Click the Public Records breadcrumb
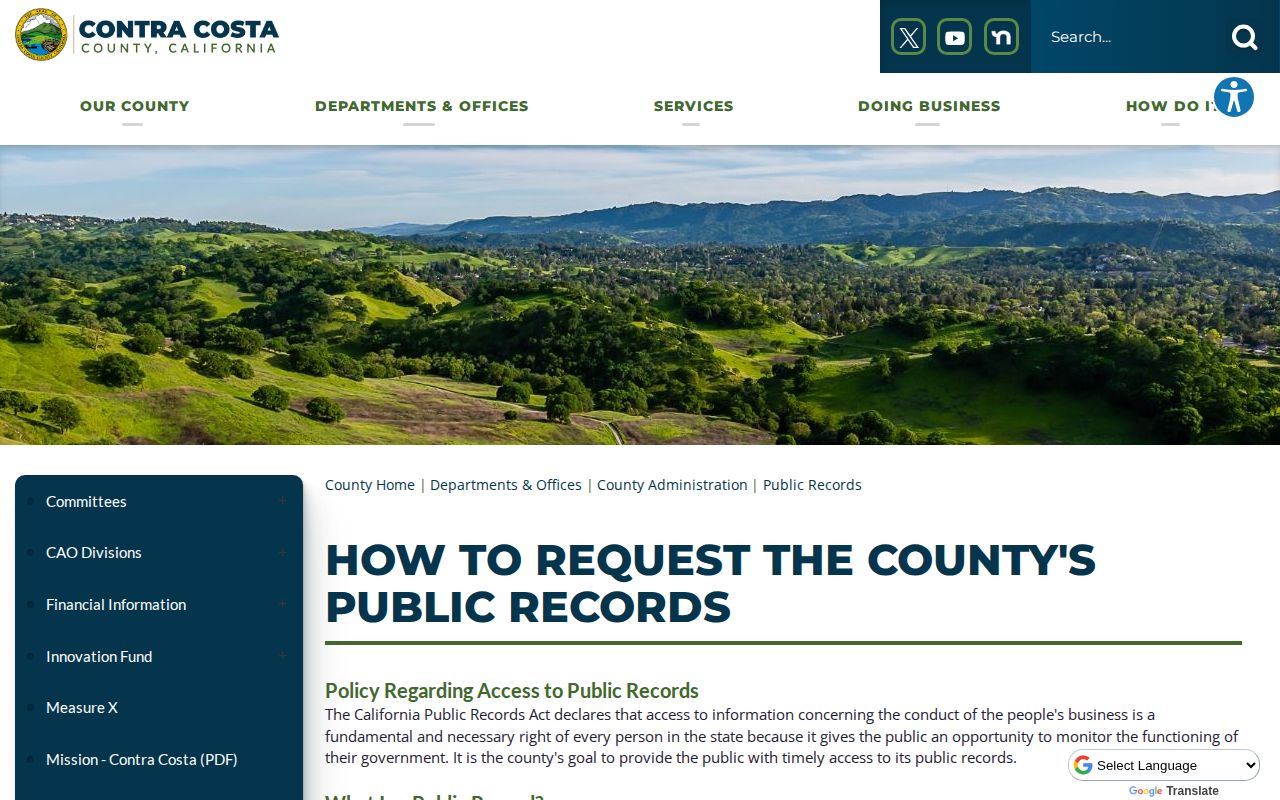The image size is (1280, 800). pos(812,485)
